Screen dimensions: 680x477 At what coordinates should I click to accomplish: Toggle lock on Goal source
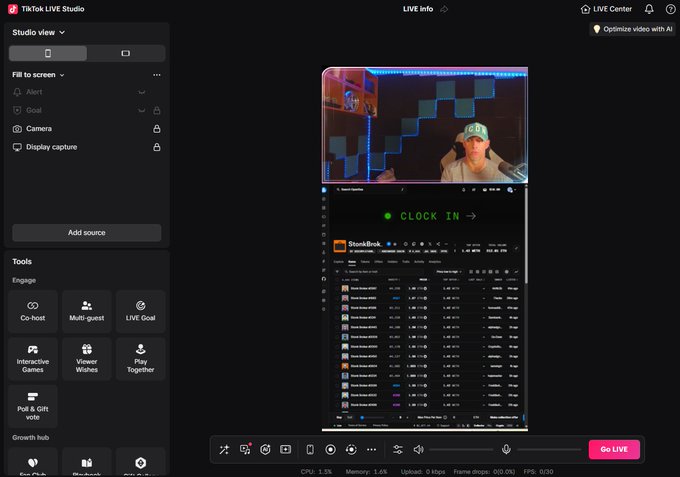[x=157, y=111]
